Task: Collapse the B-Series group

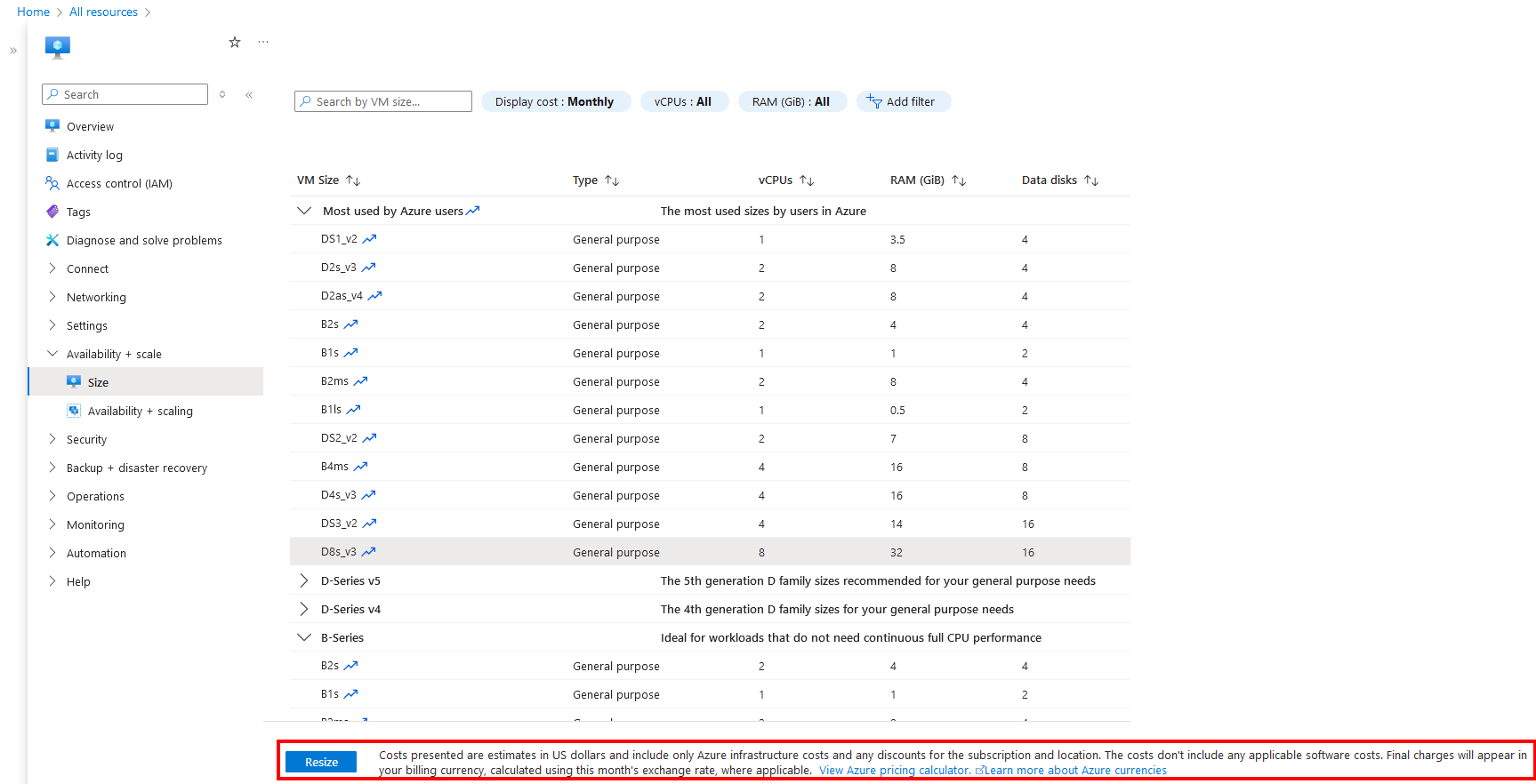Action: pyautogui.click(x=304, y=637)
